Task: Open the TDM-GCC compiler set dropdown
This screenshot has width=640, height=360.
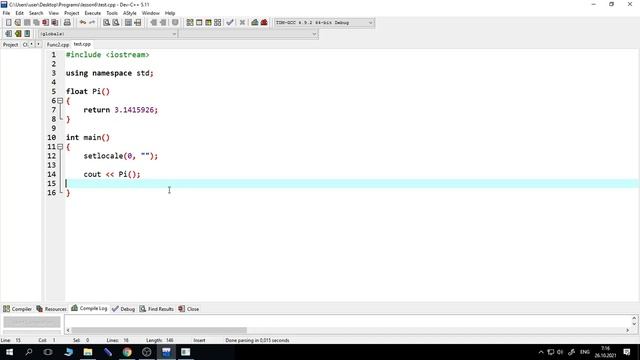Action: coord(324,23)
